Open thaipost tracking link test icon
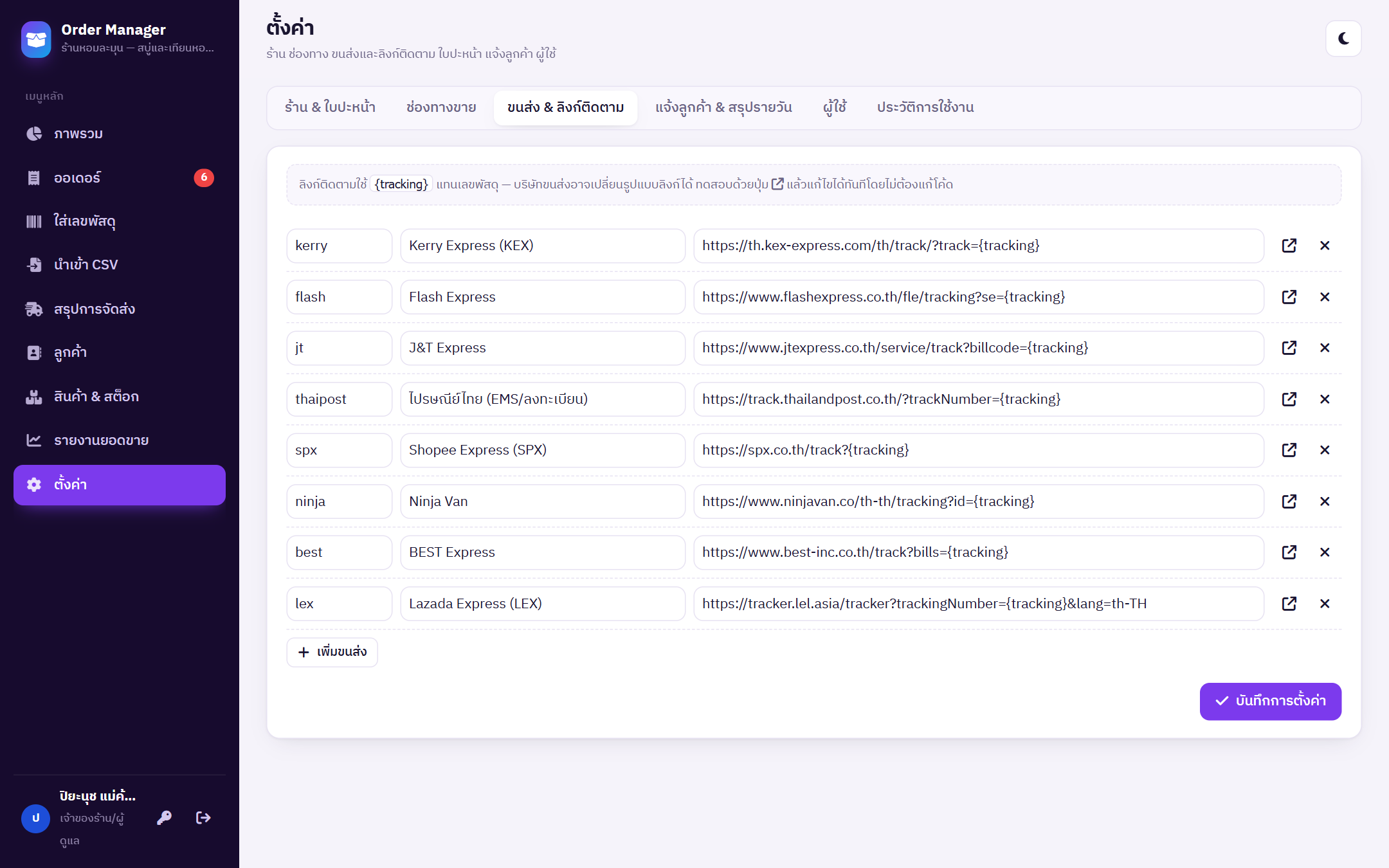This screenshot has width=1389, height=868. point(1289,399)
